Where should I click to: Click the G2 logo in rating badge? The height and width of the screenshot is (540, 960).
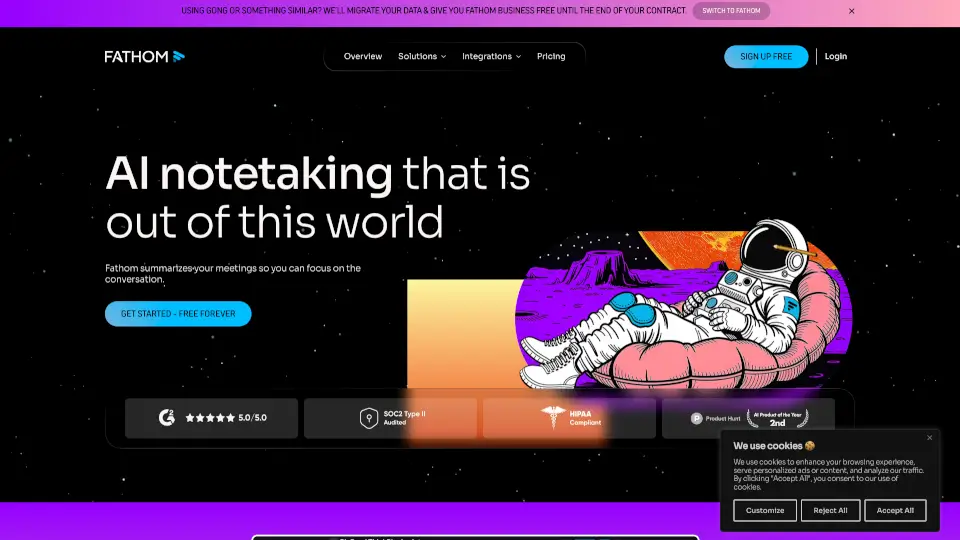tap(167, 418)
